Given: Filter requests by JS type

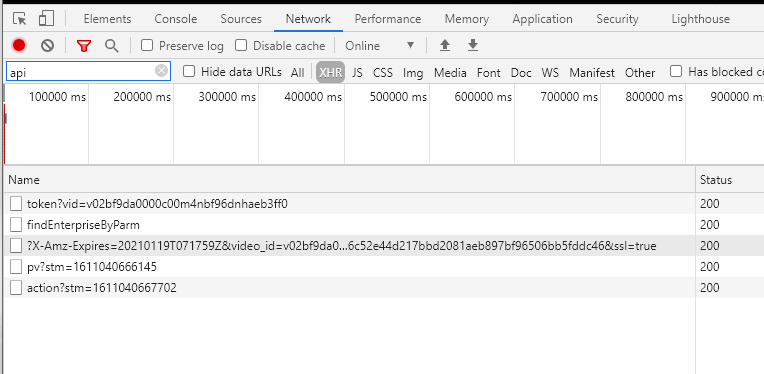Looking at the screenshot, I should pyautogui.click(x=357, y=73).
